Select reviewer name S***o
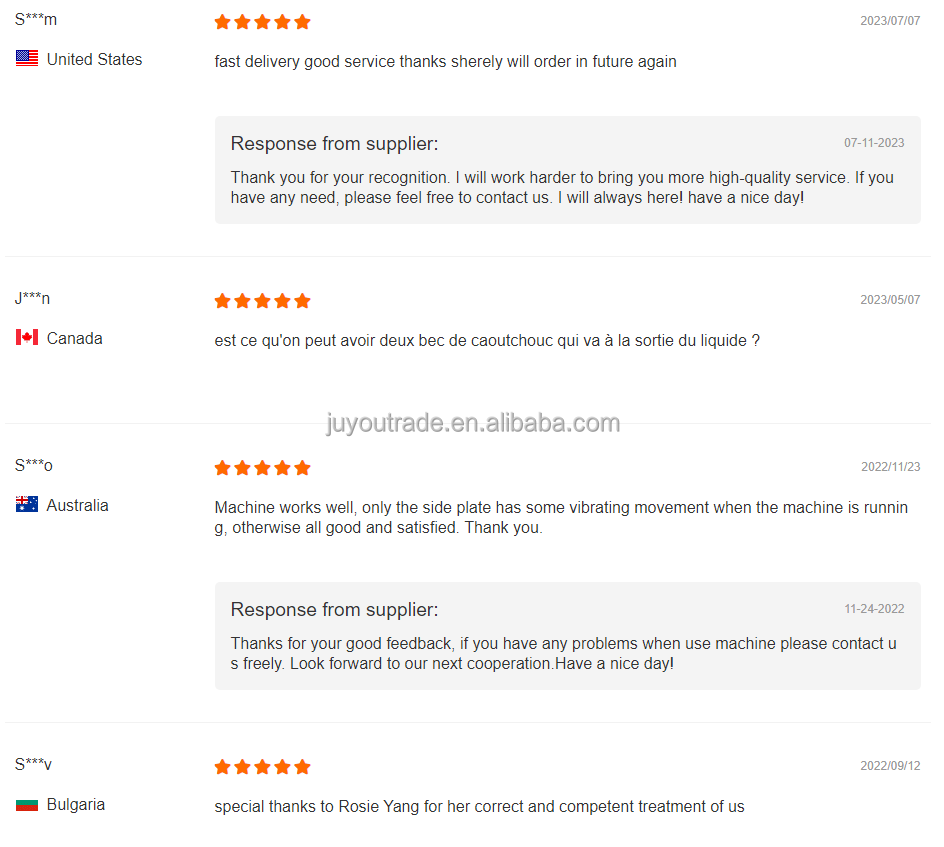Image resolution: width=944 pixels, height=847 pixels. [x=34, y=465]
